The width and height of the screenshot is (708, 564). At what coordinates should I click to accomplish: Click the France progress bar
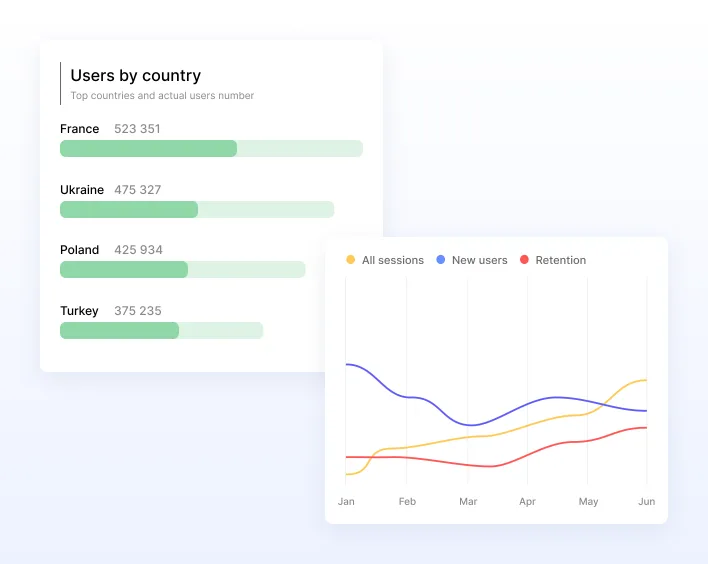[x=211, y=149]
